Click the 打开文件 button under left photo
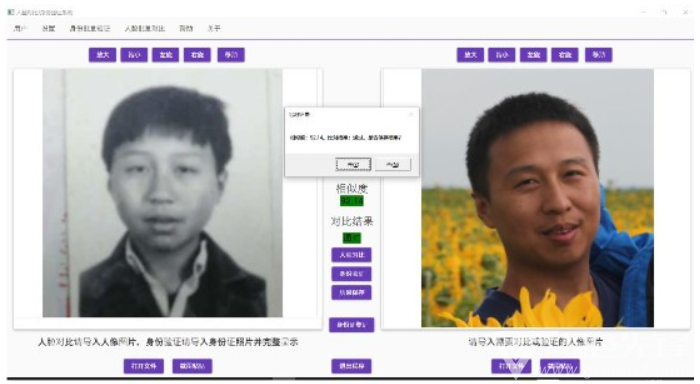This screenshot has height=384, width=700. click(144, 366)
